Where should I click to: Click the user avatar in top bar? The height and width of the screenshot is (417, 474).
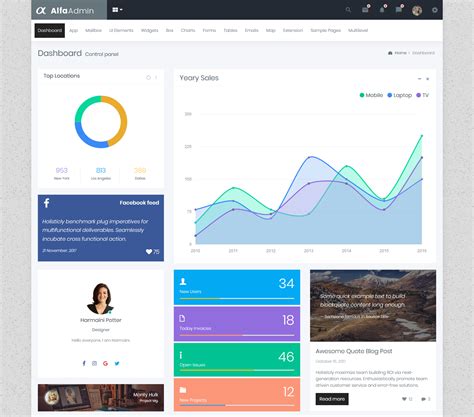tap(417, 10)
